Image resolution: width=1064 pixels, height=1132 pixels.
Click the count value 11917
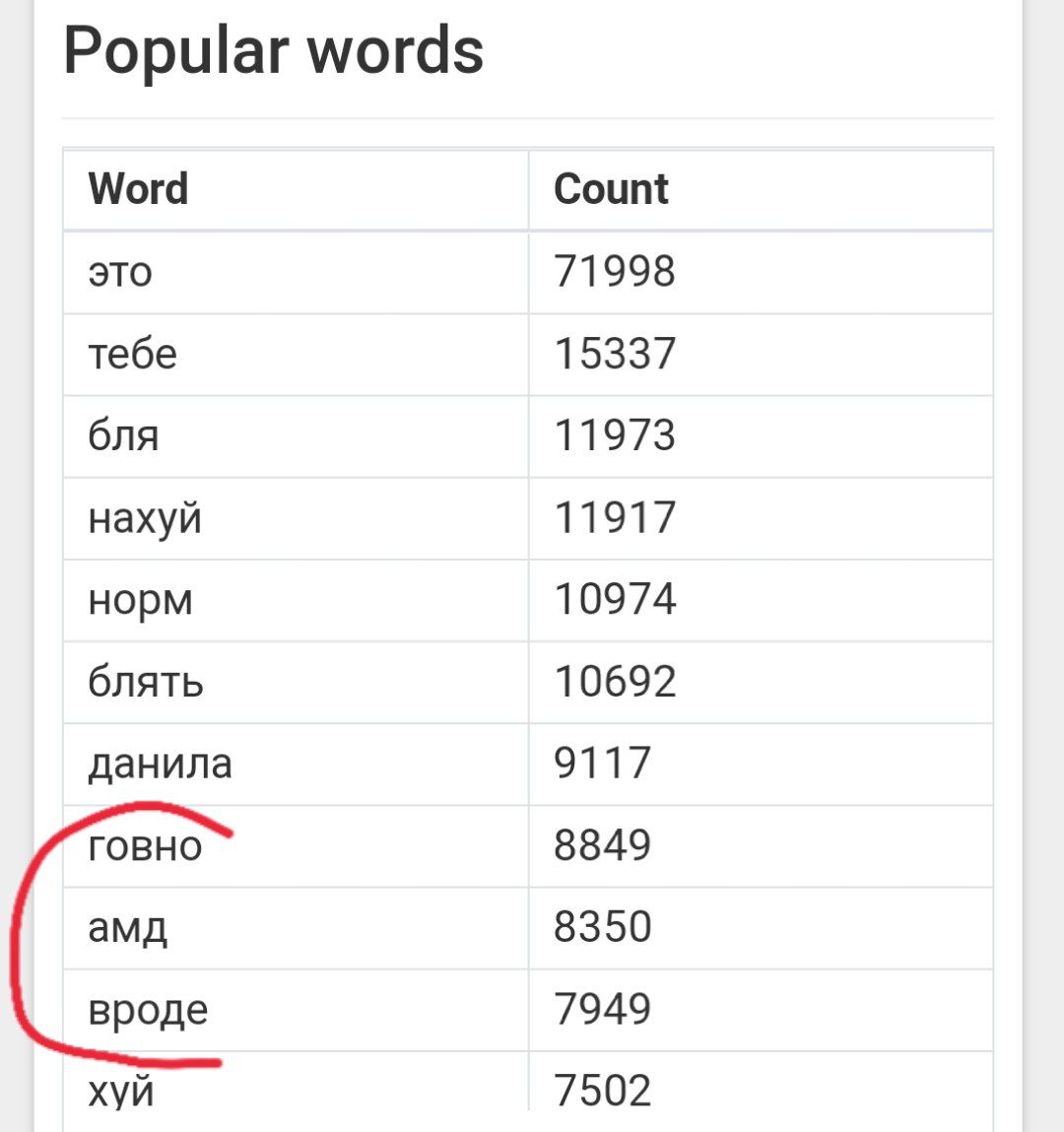click(x=615, y=517)
